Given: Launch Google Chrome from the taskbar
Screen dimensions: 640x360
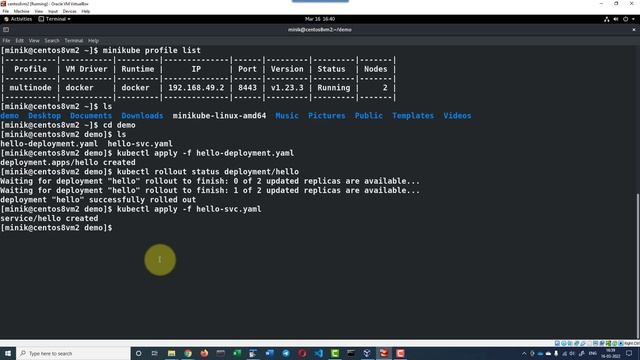Looking at the screenshot, I should (188, 353).
